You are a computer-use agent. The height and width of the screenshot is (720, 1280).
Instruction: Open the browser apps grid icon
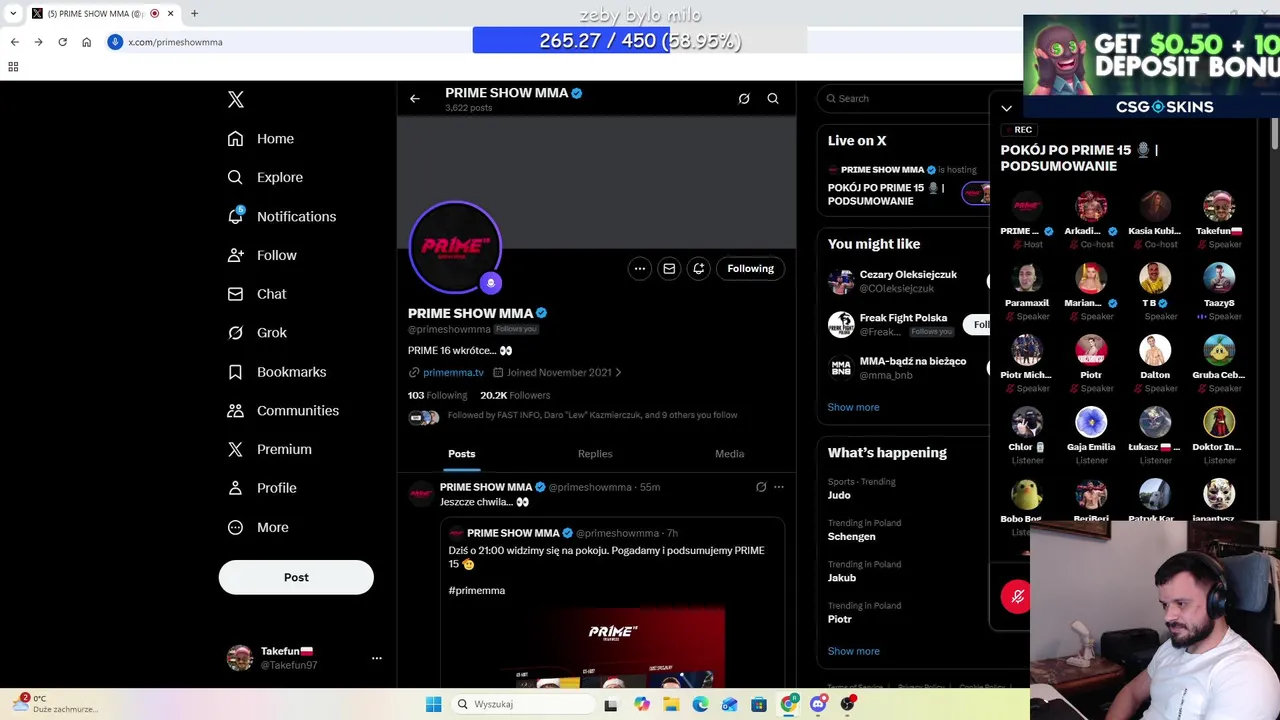(x=13, y=67)
